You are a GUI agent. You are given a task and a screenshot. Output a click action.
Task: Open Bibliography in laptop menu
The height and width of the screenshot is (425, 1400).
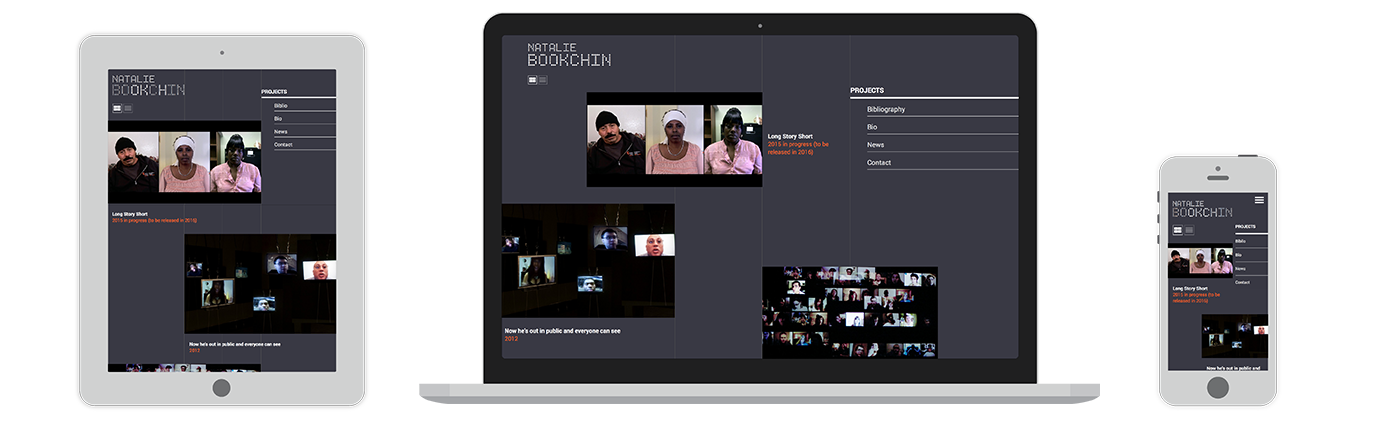tap(886, 109)
